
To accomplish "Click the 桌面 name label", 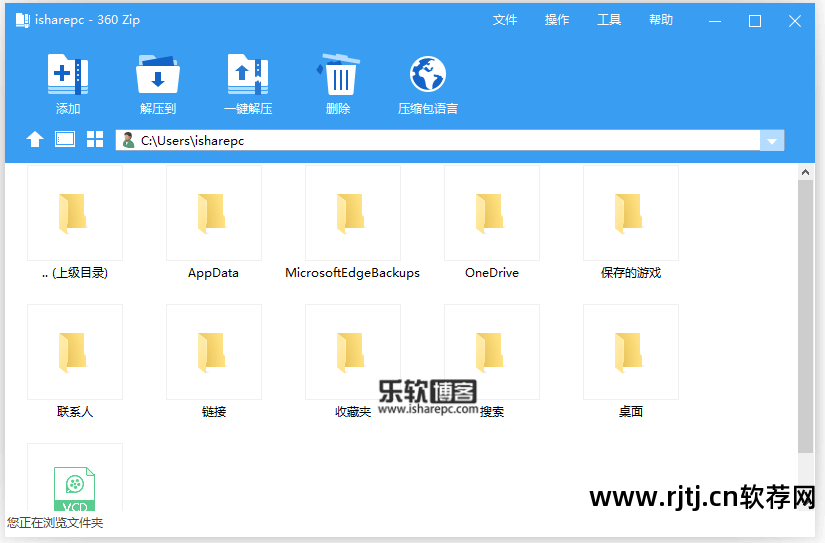I will pos(631,411).
